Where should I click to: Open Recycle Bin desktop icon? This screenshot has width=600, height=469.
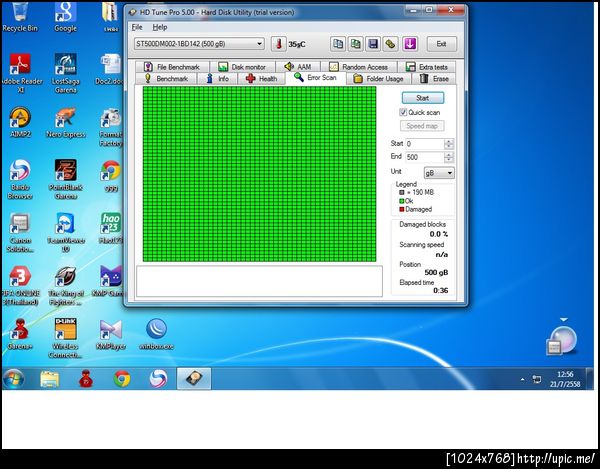click(20, 16)
